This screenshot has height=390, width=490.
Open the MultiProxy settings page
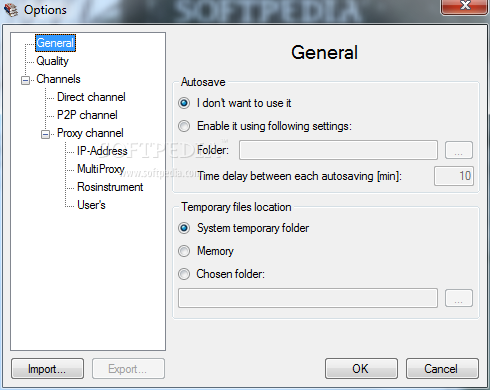pyautogui.click(x=101, y=169)
